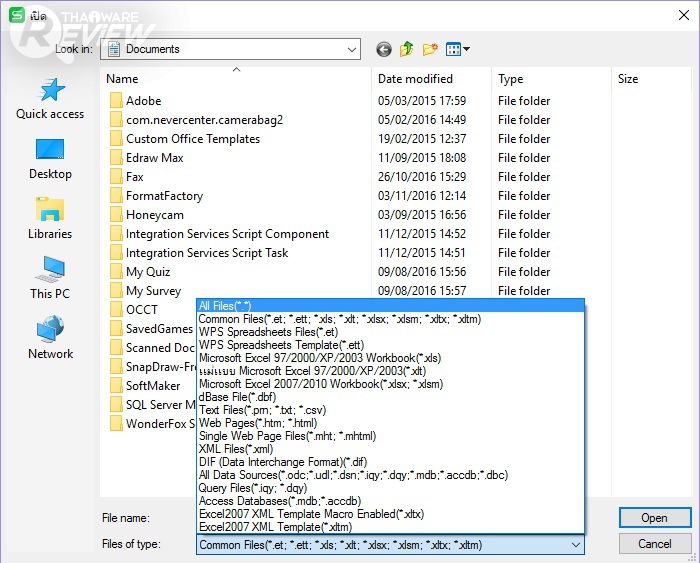Image resolution: width=700 pixels, height=563 pixels.
Task: Expand the Look in Documents dropdown
Action: (x=350, y=49)
